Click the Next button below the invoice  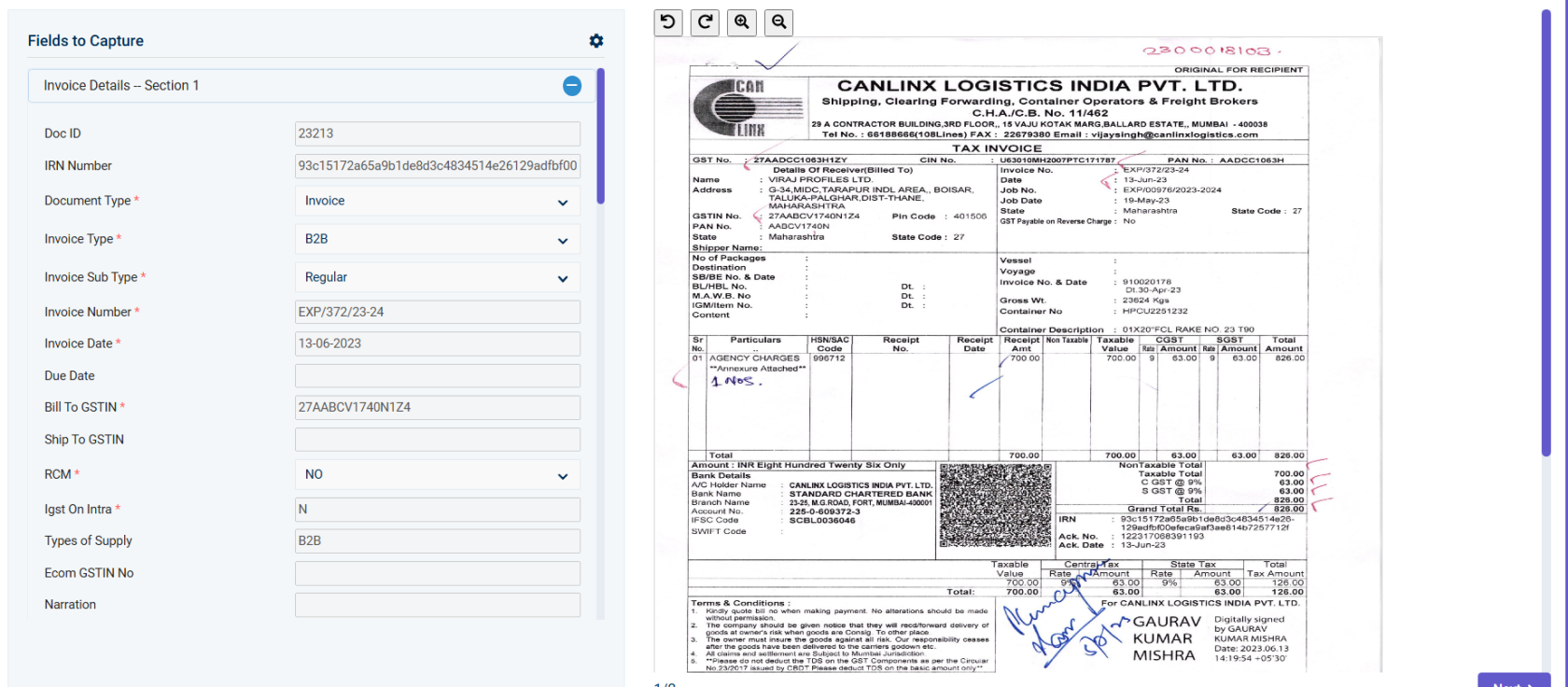point(1514,680)
